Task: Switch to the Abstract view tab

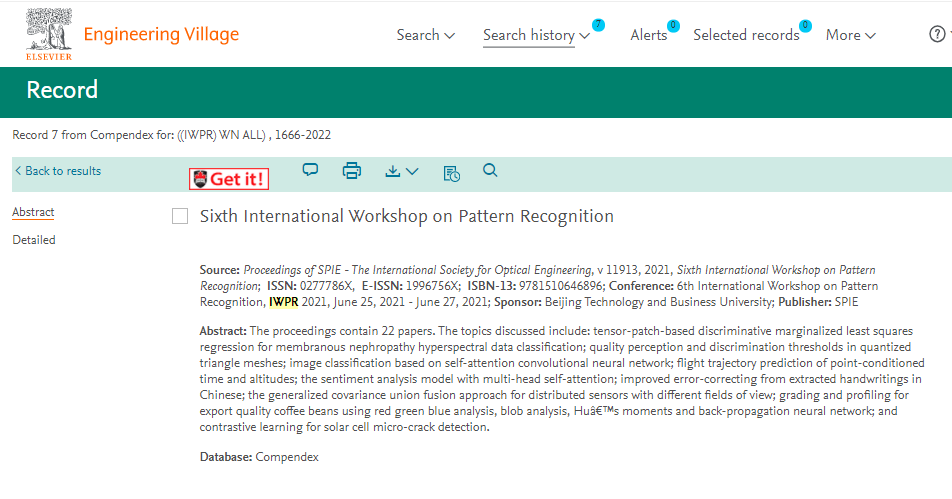Action: click(x=33, y=212)
